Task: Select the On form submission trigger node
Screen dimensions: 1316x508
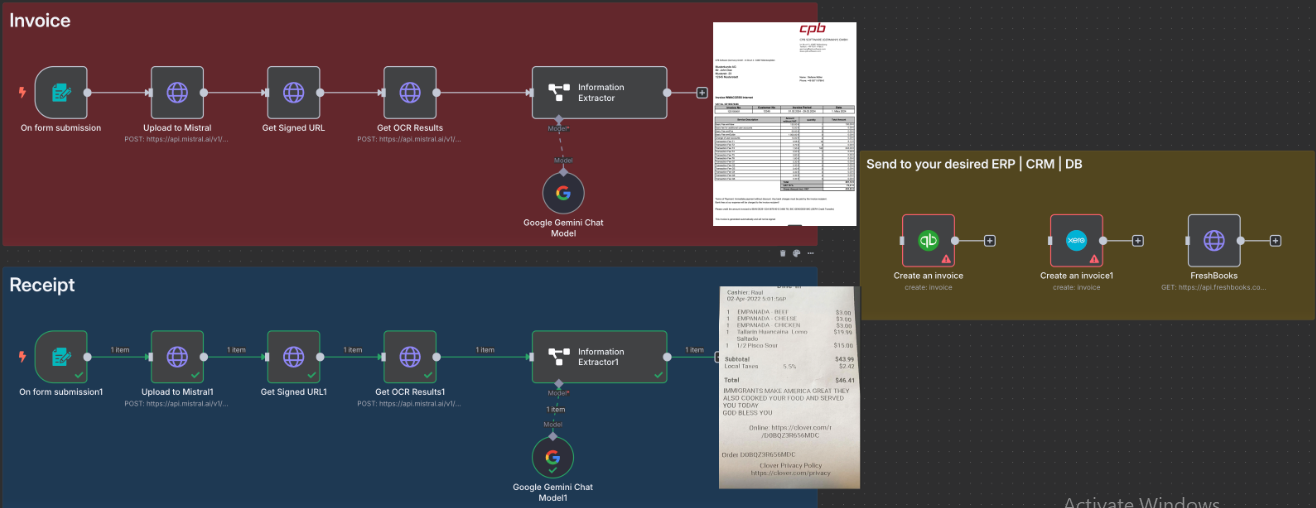Action: pyautogui.click(x=61, y=92)
